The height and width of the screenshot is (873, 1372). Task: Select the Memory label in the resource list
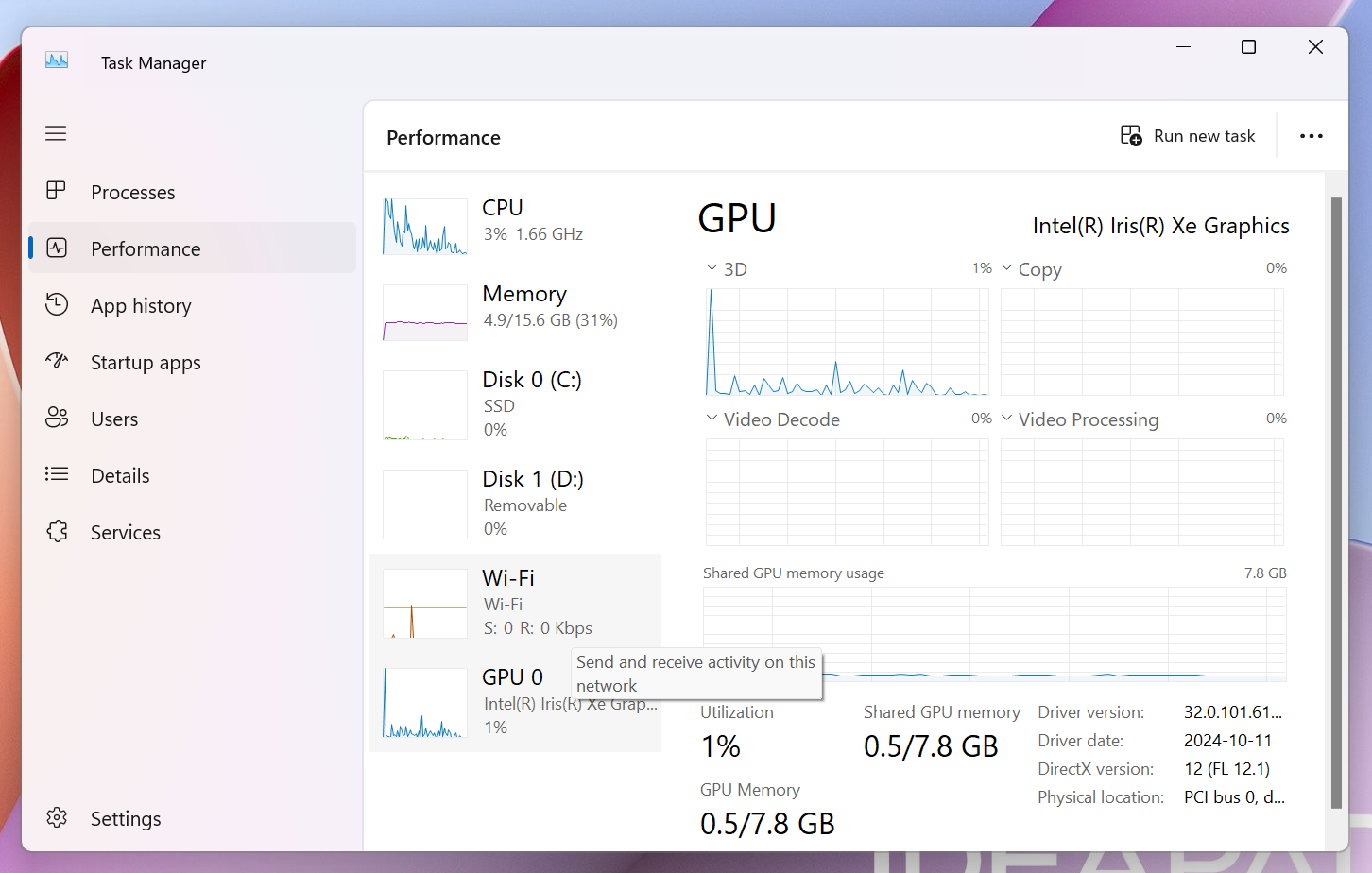click(524, 294)
